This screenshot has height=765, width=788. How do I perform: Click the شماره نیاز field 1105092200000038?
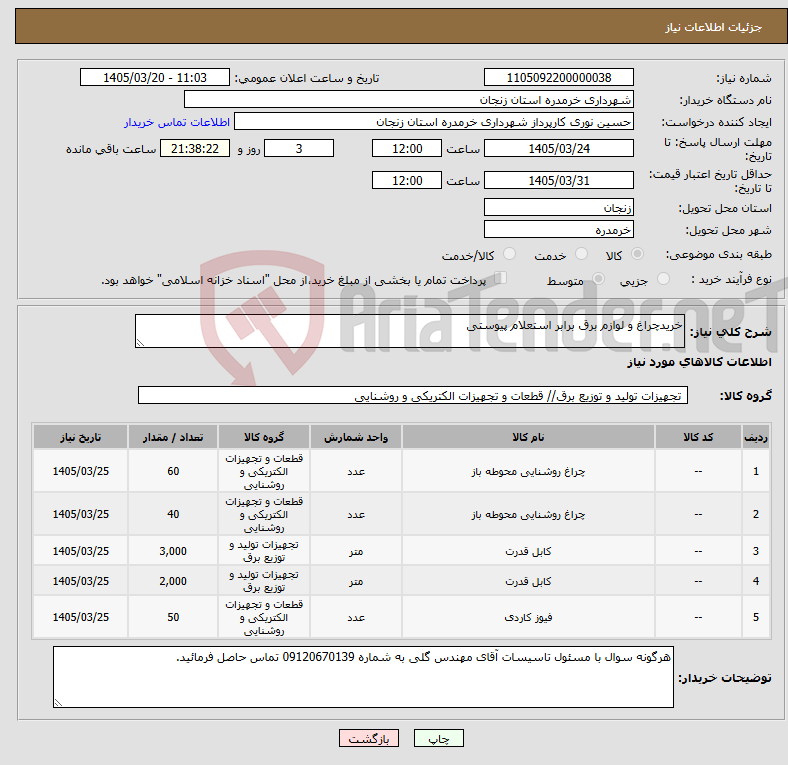click(x=558, y=77)
